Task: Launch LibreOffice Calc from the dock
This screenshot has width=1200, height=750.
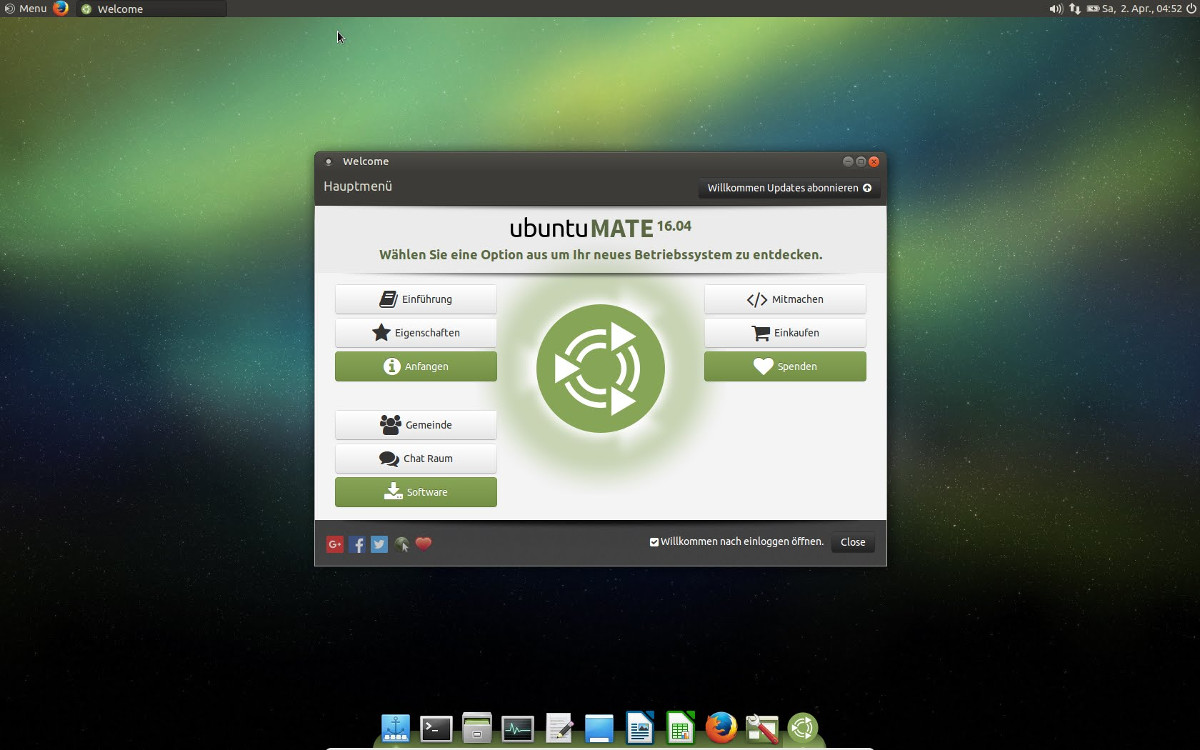Action: pos(681,729)
